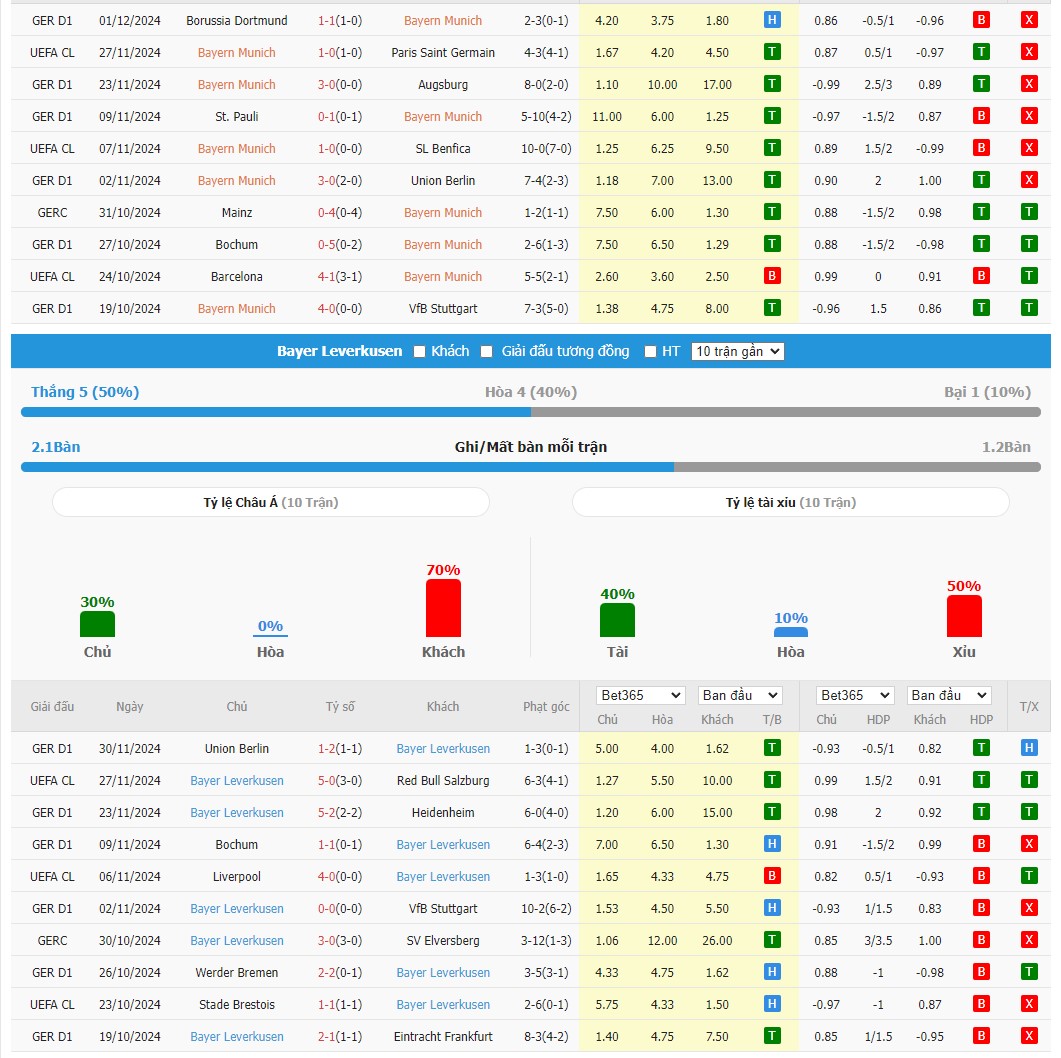Image resolution: width=1061 pixels, height=1058 pixels.
Task: Click the 17.00 odds in Augsburg row
Action: (717, 85)
